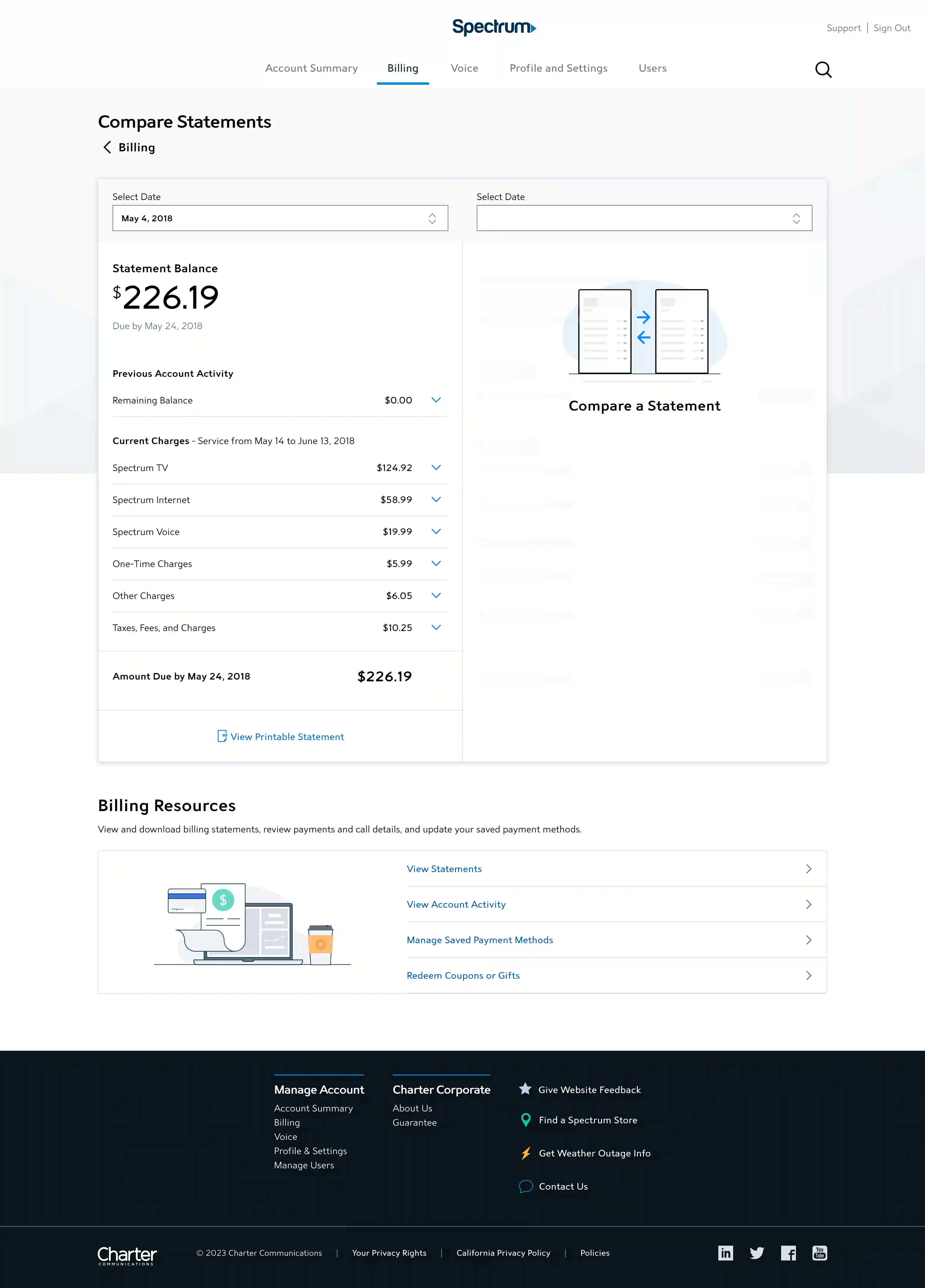Image resolution: width=925 pixels, height=1288 pixels.
Task: Click the 'Amount Due by May 24, 2018' label
Action: click(181, 676)
